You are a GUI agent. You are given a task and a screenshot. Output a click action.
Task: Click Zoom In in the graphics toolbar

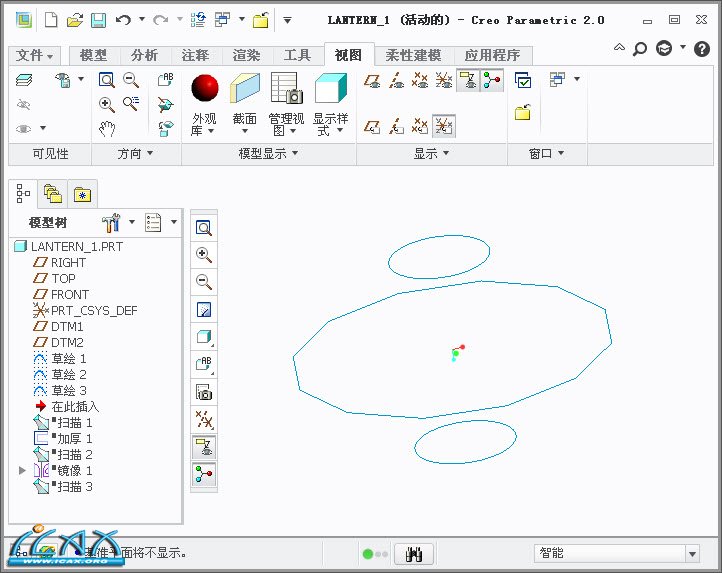[203, 255]
